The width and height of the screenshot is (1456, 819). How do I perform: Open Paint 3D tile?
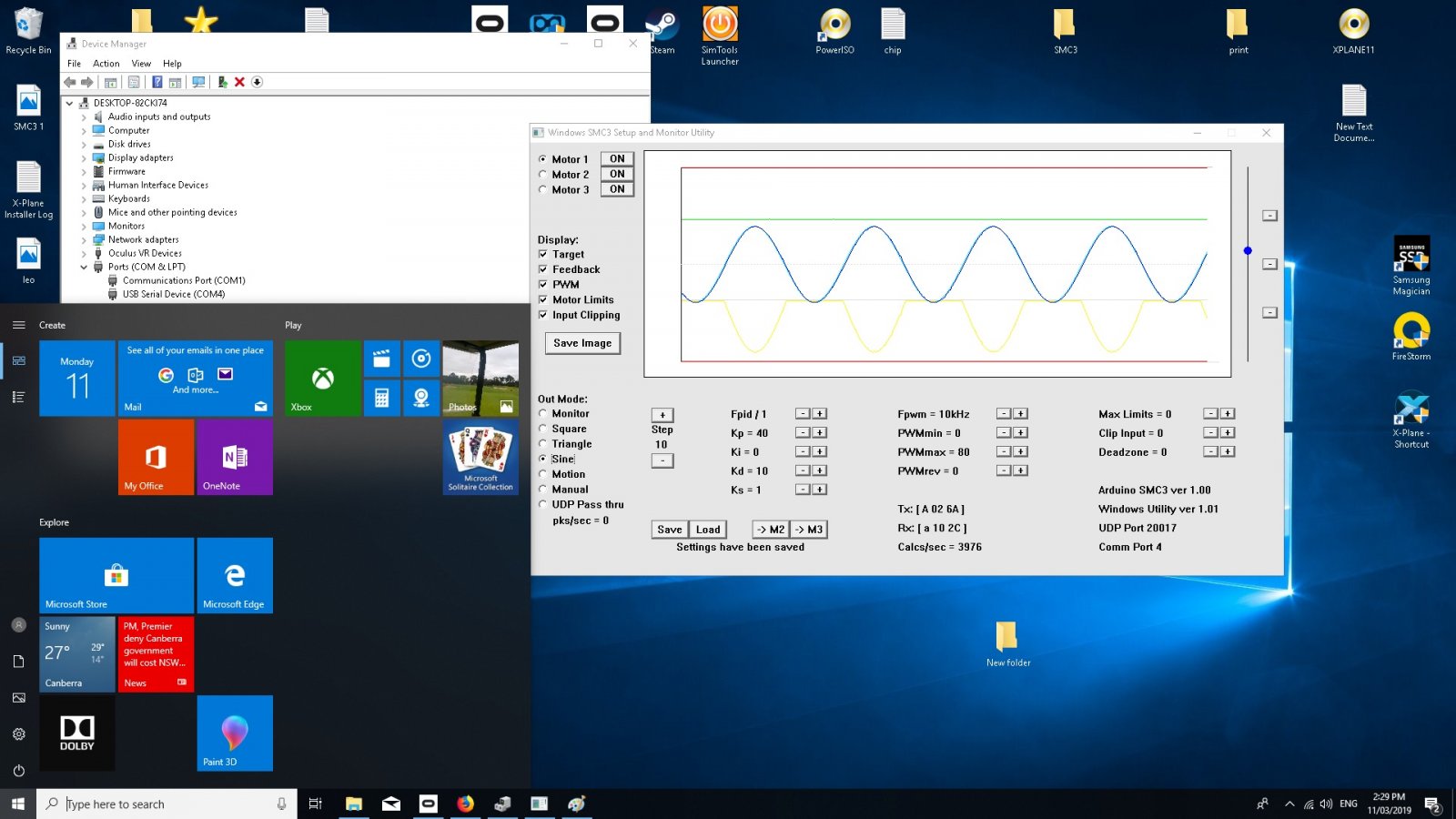pyautogui.click(x=235, y=733)
